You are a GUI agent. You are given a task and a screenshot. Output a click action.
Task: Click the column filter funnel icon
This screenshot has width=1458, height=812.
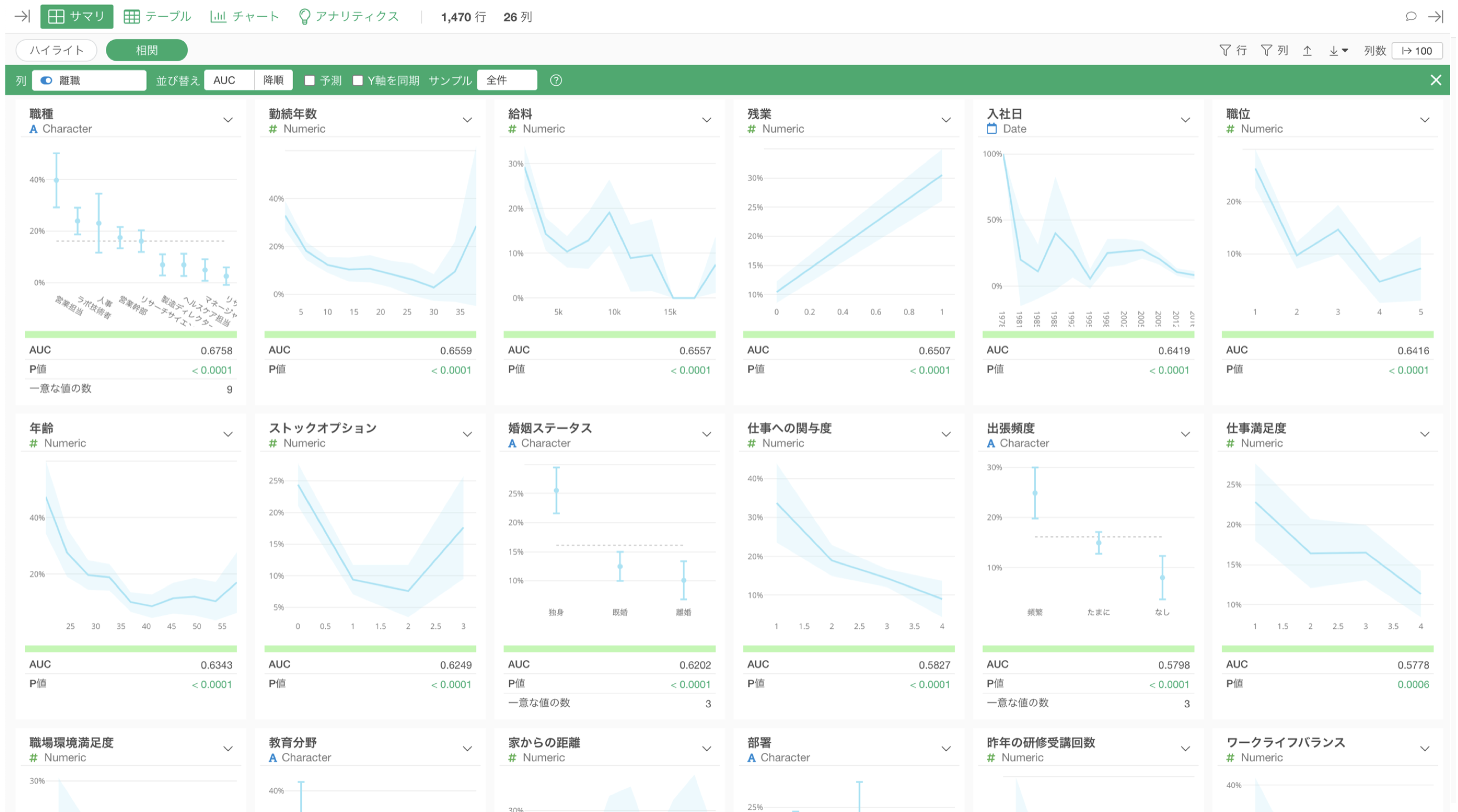click(1266, 50)
